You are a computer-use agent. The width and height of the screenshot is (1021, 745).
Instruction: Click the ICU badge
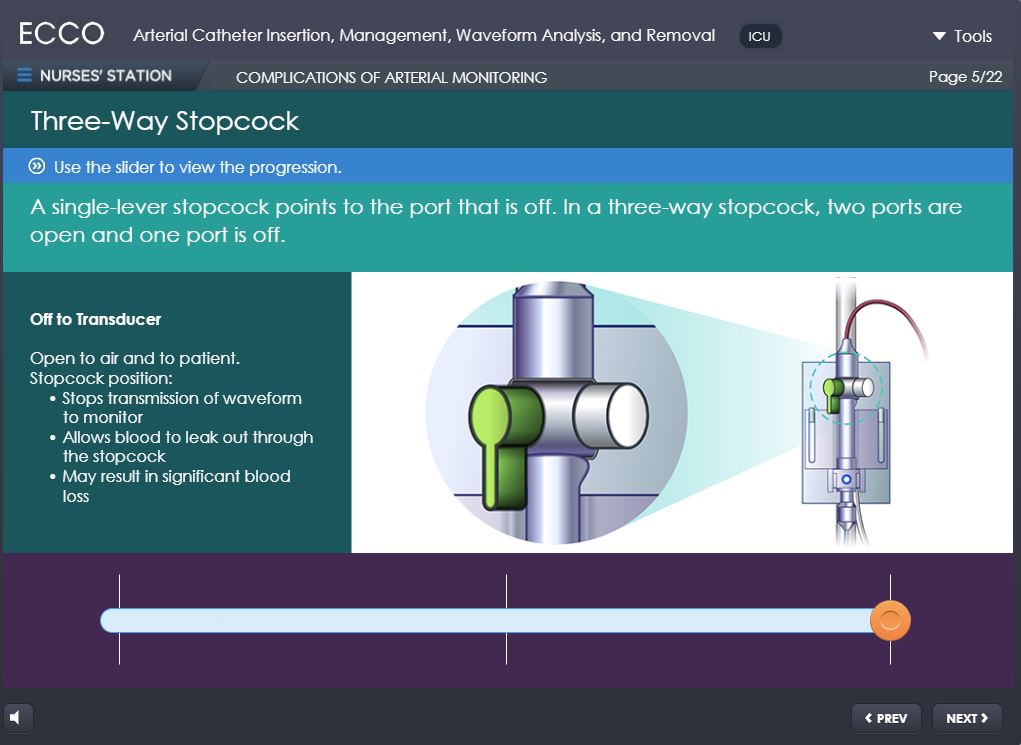(760, 37)
